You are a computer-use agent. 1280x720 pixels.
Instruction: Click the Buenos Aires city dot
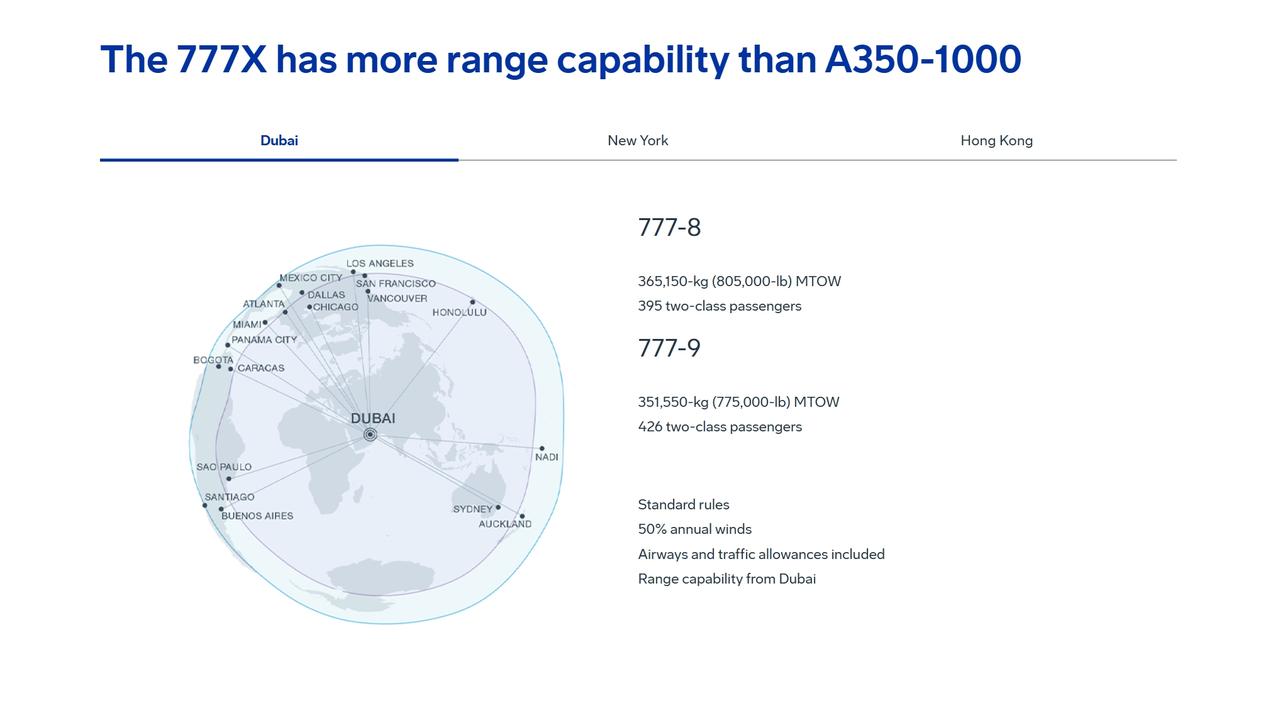tap(221, 509)
